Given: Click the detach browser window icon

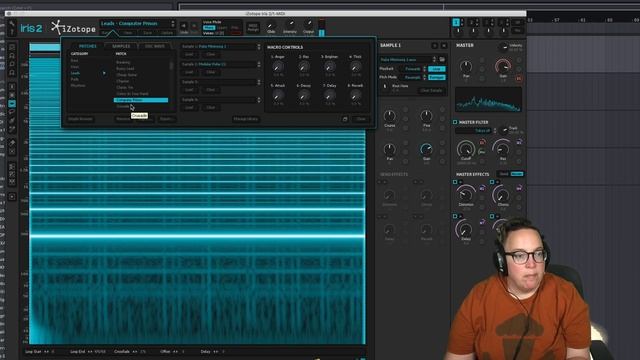Looking at the screenshot, I should click(345, 119).
